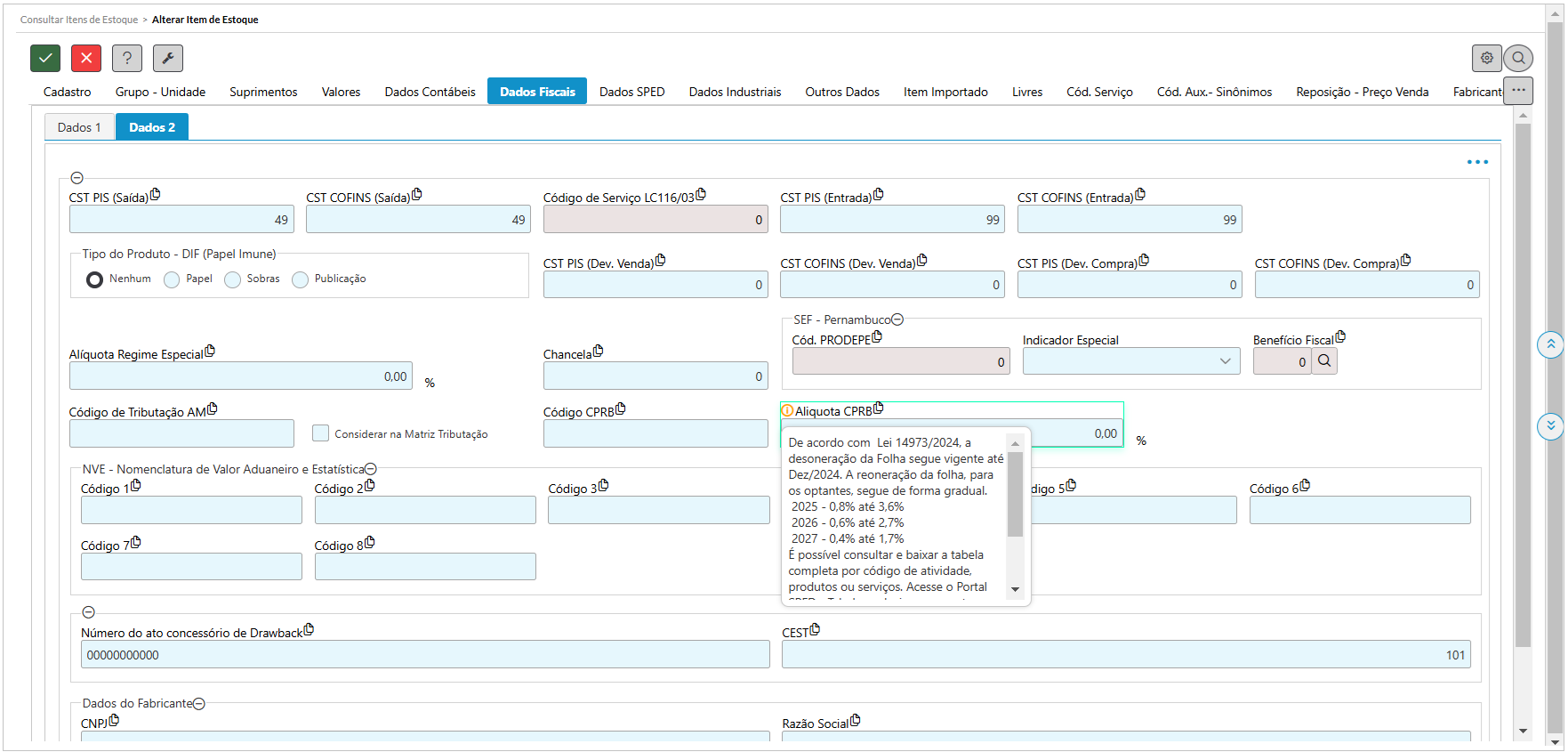Show more tabs with the ellipsis button
The image size is (1568, 752).
[1518, 91]
